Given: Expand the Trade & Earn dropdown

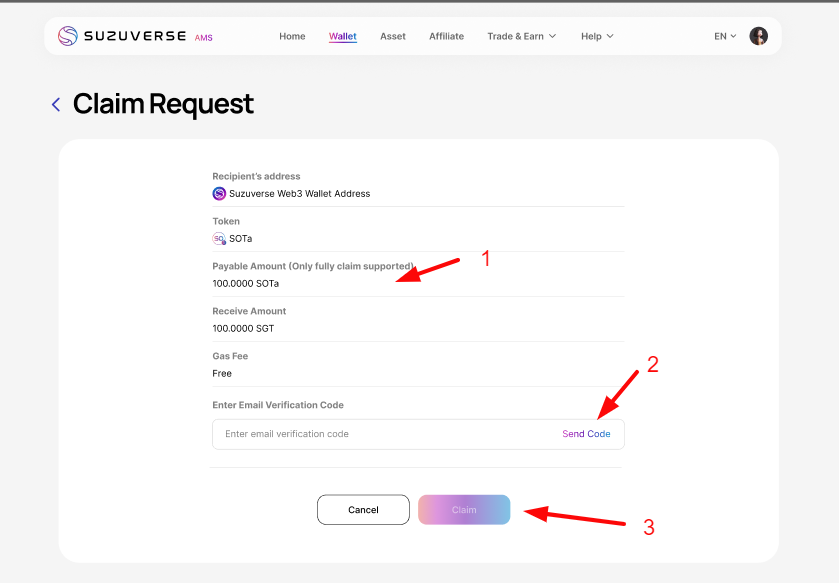Looking at the screenshot, I should tap(521, 36).
